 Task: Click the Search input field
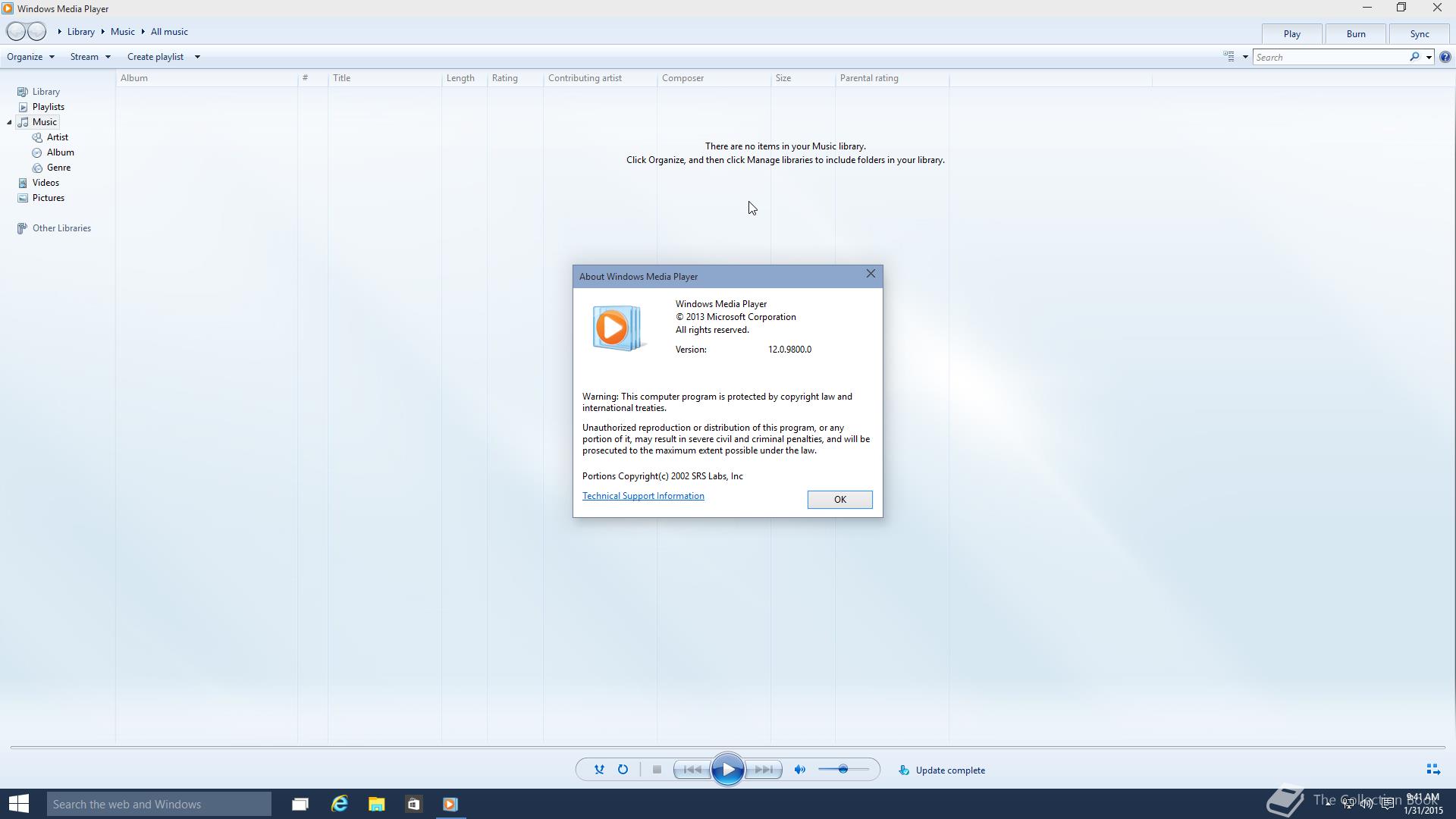pyautogui.click(x=1330, y=57)
